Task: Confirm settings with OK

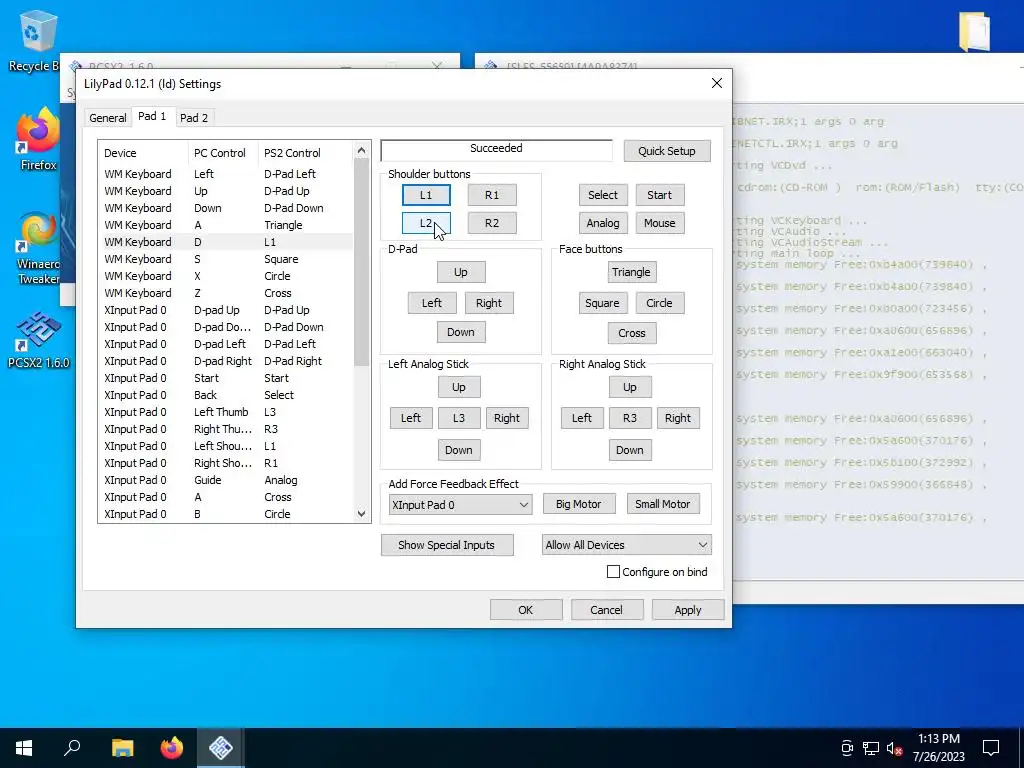Action: pos(526,609)
